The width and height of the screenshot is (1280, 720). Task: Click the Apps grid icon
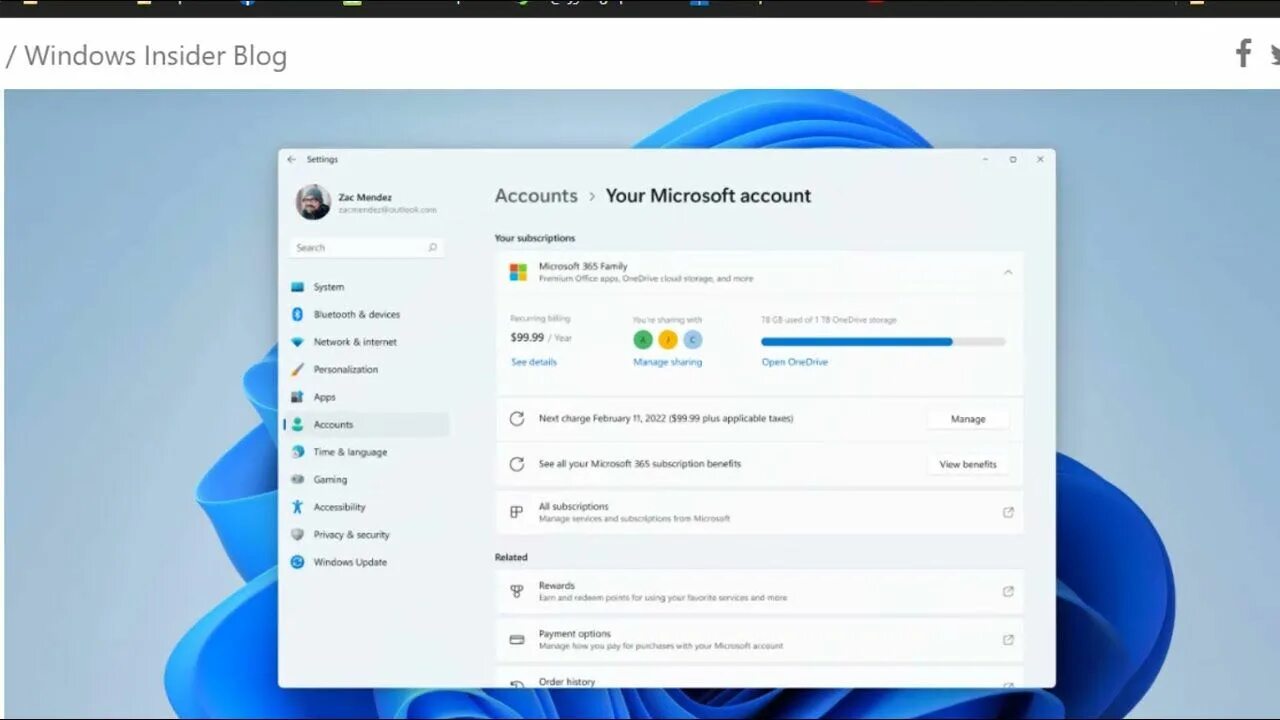[x=297, y=397]
